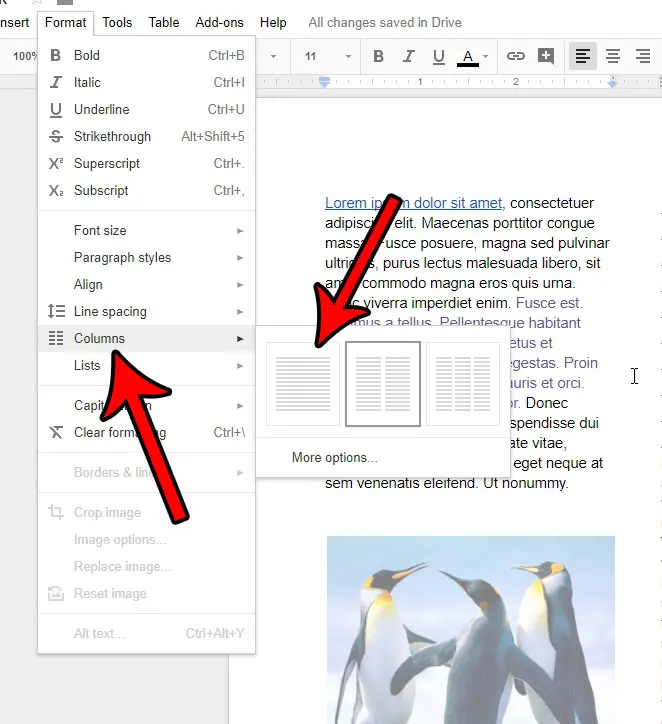Right align text via toolbar icon

[x=642, y=56]
